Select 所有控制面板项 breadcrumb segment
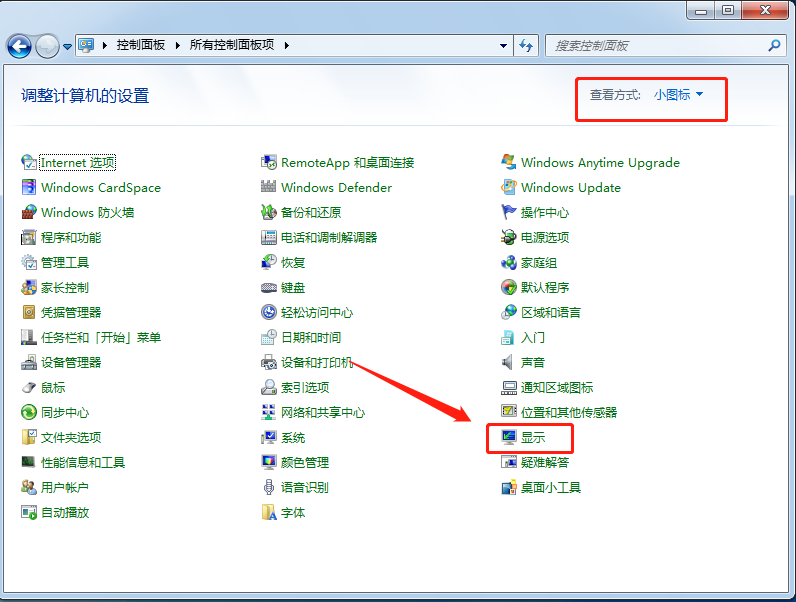 click(233, 46)
